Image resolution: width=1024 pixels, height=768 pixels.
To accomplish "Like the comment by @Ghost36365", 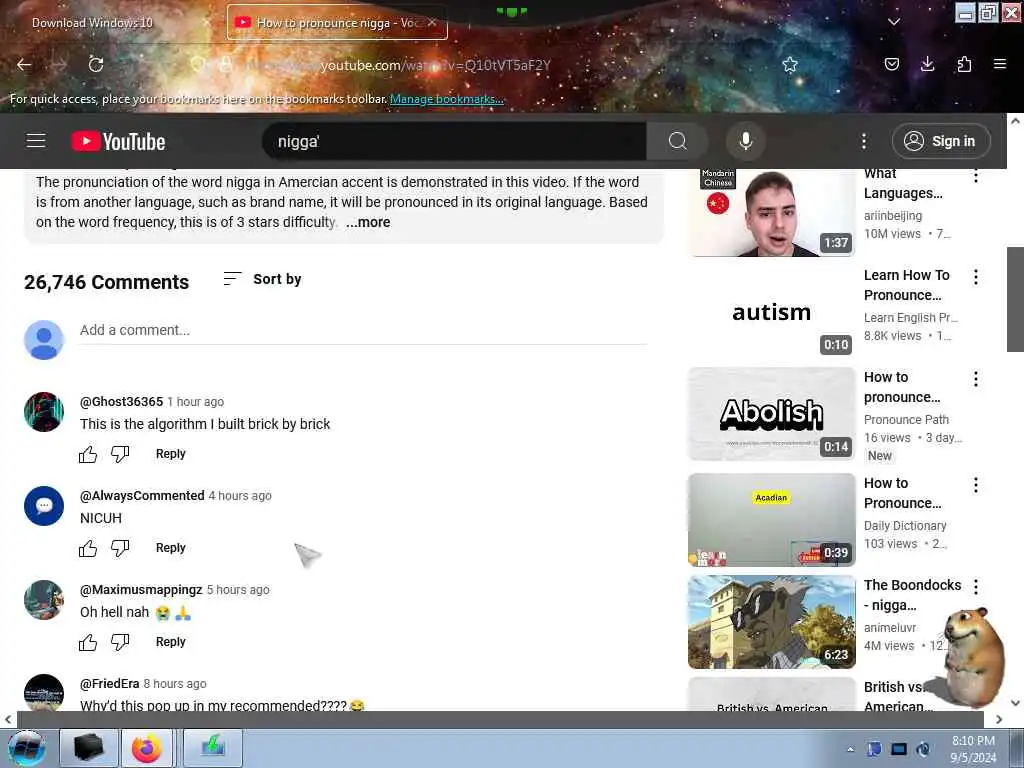I will [x=88, y=454].
